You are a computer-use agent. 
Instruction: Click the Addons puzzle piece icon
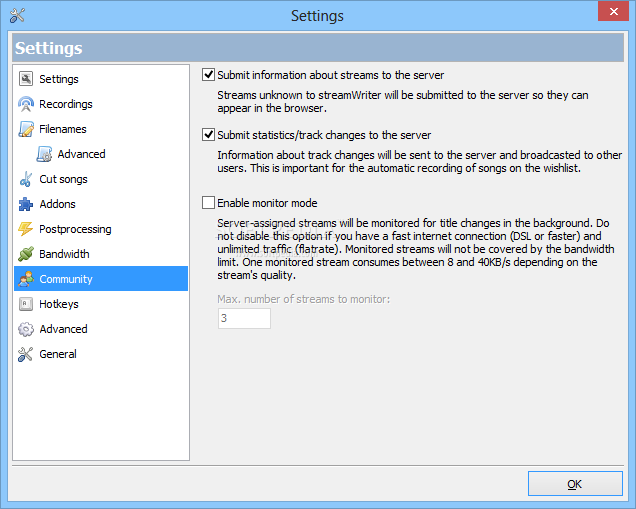point(26,204)
